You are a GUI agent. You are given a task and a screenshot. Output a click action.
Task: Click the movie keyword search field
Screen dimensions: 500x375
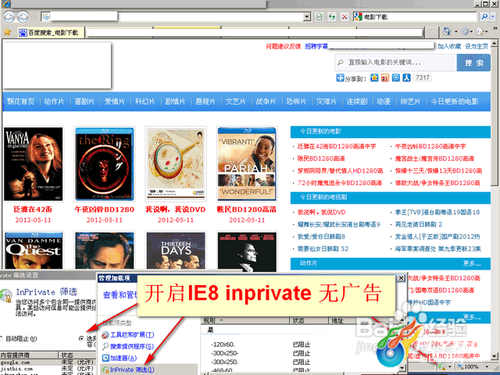tap(396, 62)
